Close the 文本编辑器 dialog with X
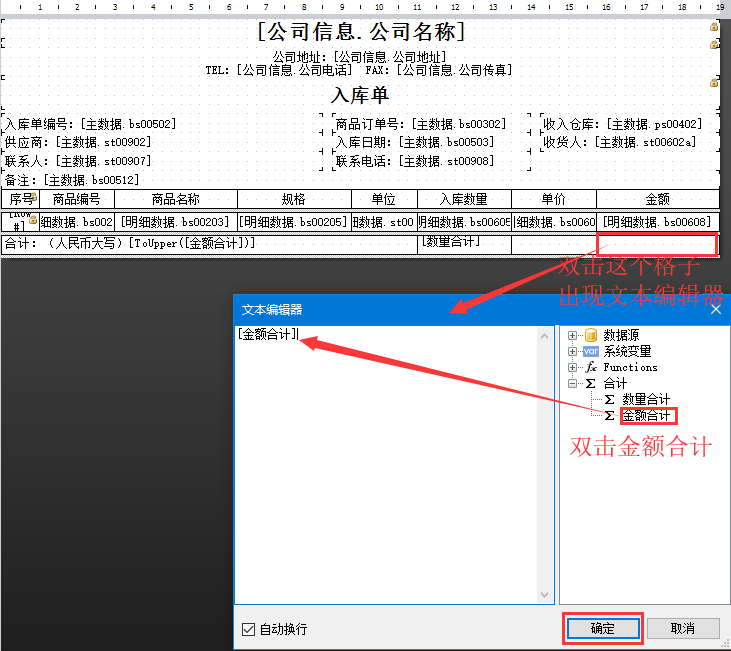This screenshot has width=731, height=651. (x=715, y=310)
